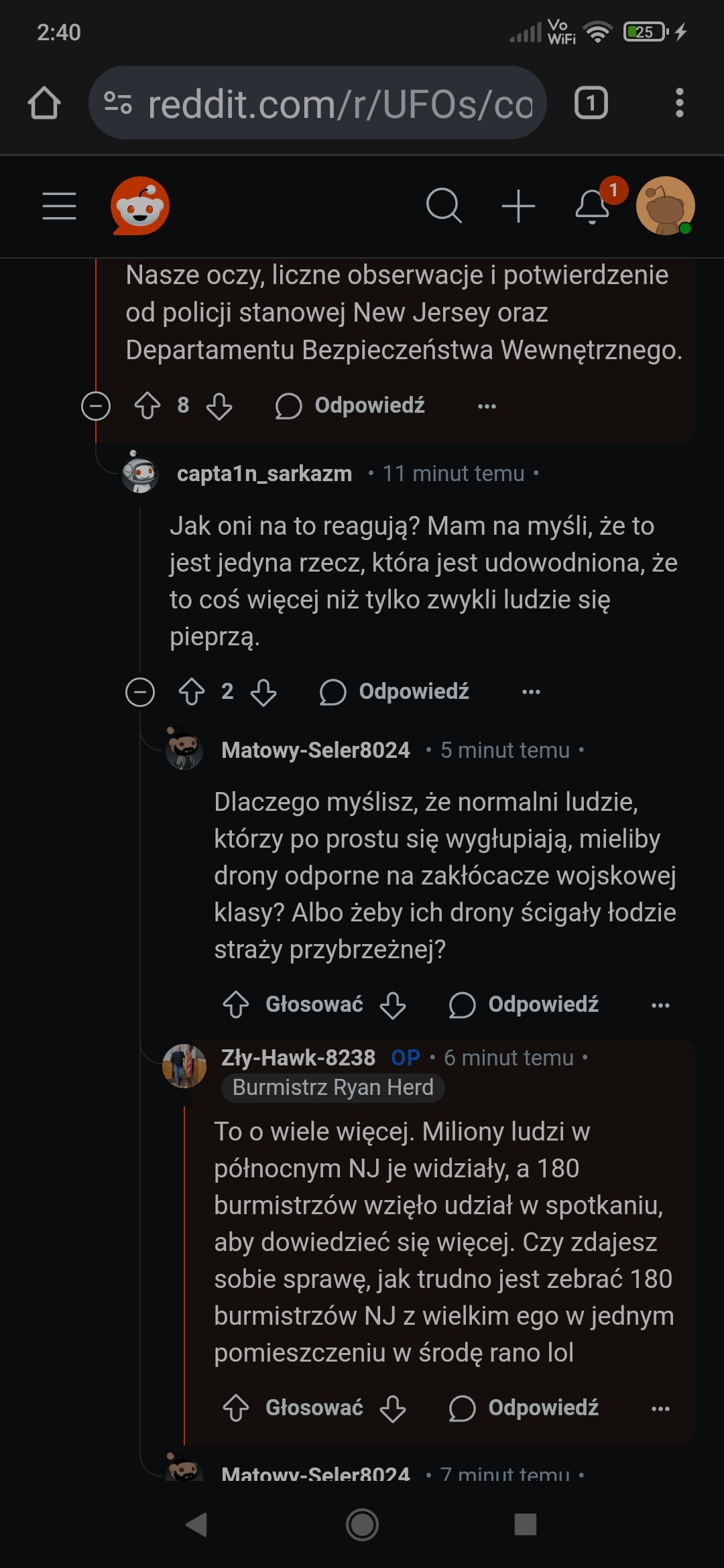Open the capta1n_sarkazm username link
This screenshot has width=724, height=1568.
click(264, 474)
